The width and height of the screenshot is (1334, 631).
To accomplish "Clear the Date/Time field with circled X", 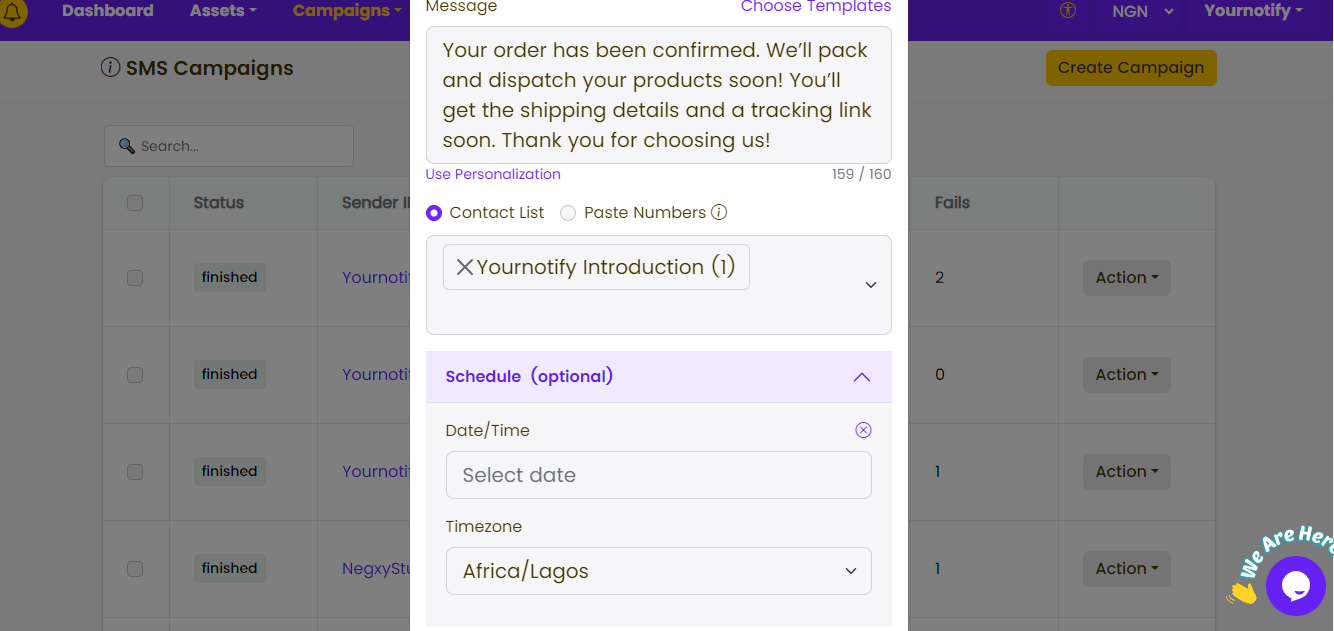I will [x=863, y=430].
